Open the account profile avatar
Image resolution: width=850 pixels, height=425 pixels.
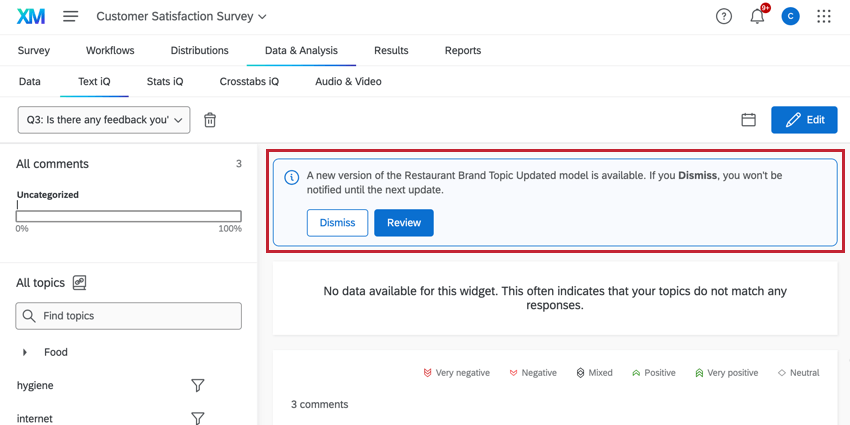tap(790, 16)
